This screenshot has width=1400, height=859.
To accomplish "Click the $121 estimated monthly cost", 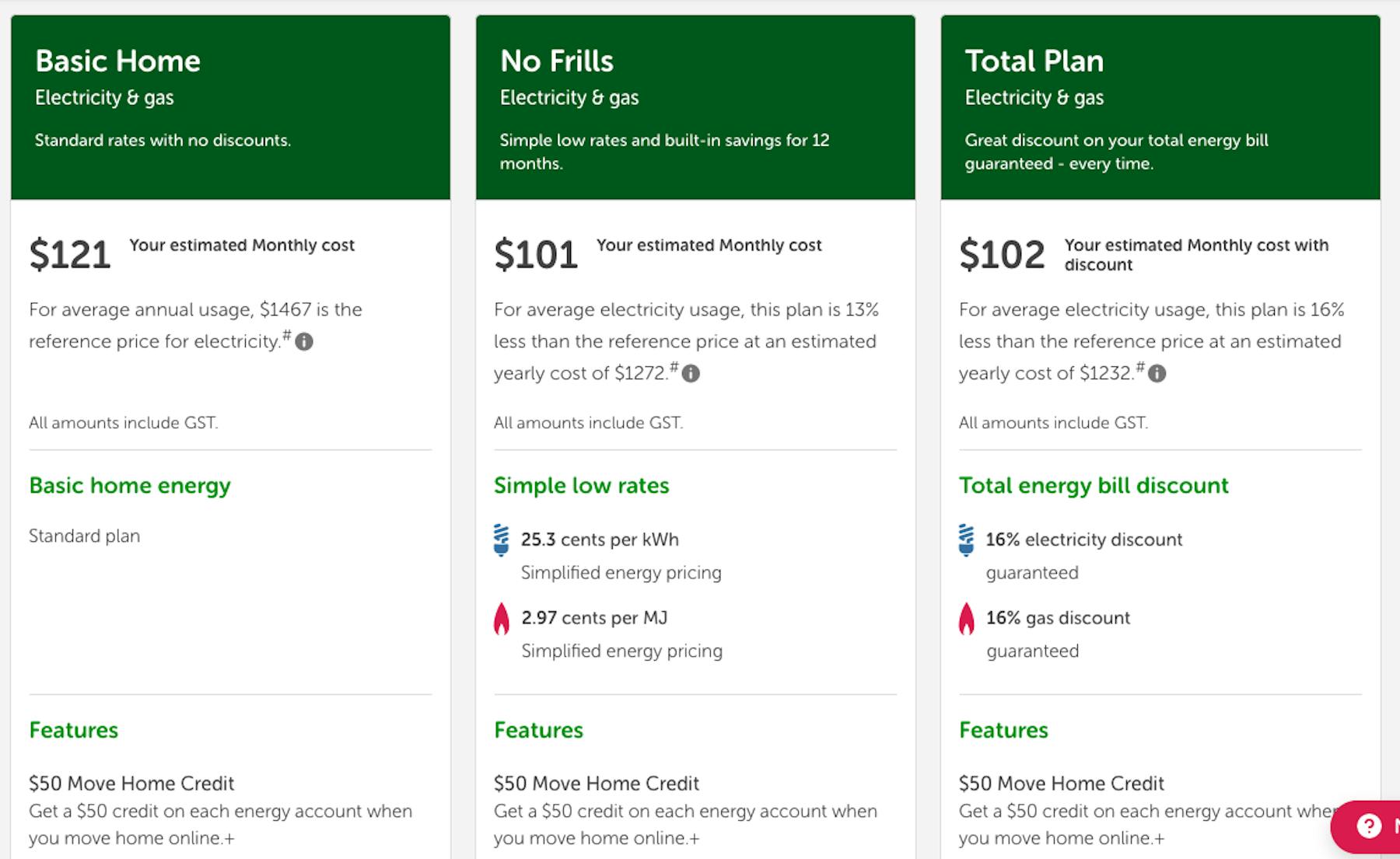I will 70,255.
